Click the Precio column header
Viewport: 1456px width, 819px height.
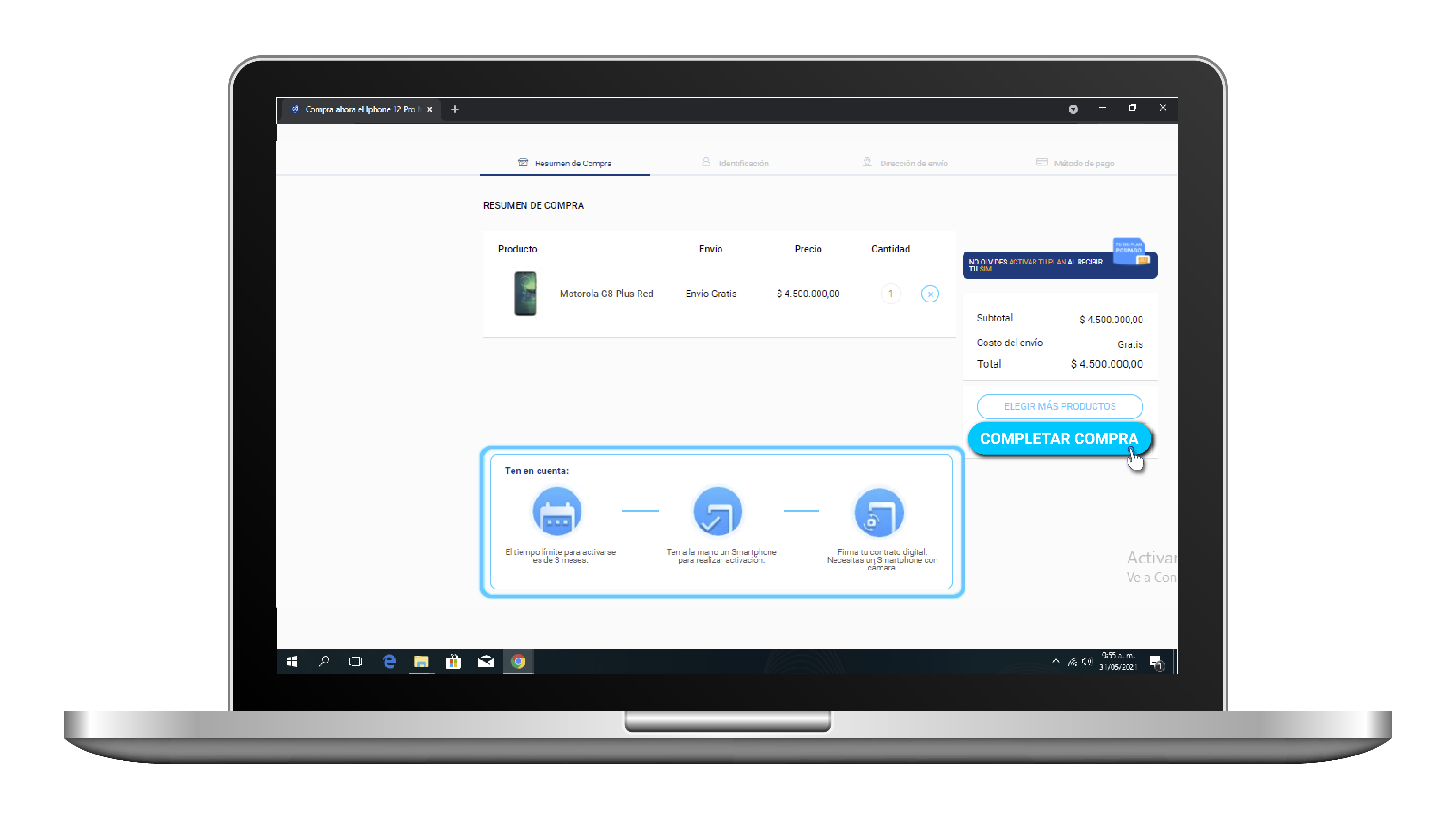point(808,249)
